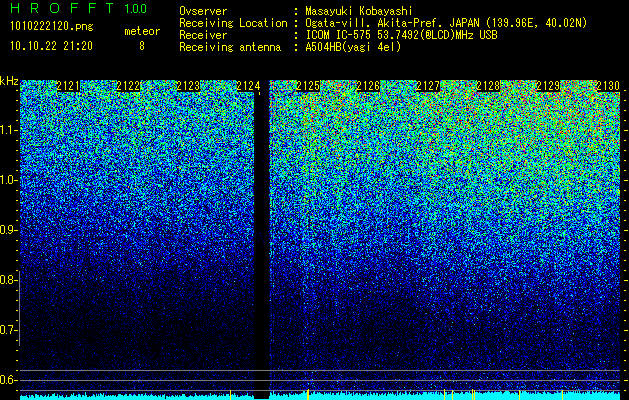Click the kHz axis unit label
The width and height of the screenshot is (629, 400).
(x=9, y=81)
